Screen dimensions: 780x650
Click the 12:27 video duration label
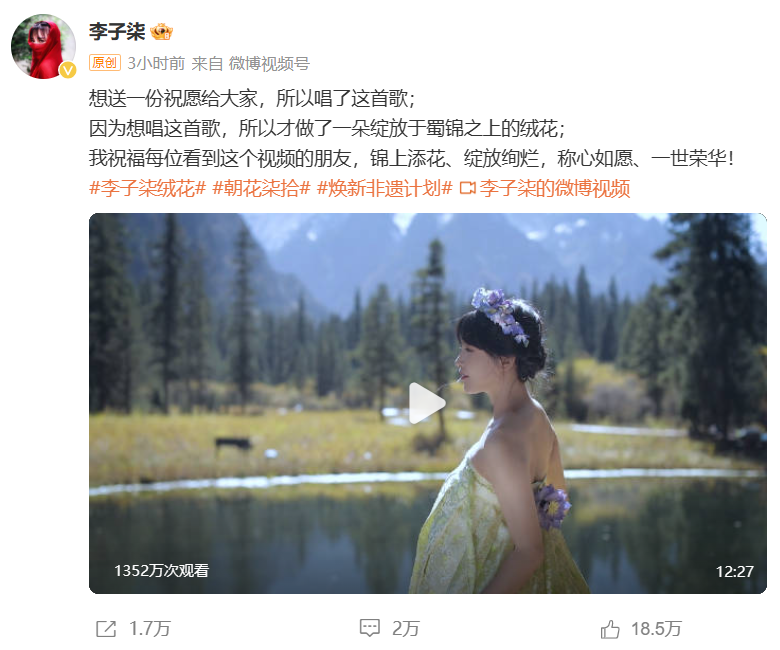pos(735,571)
